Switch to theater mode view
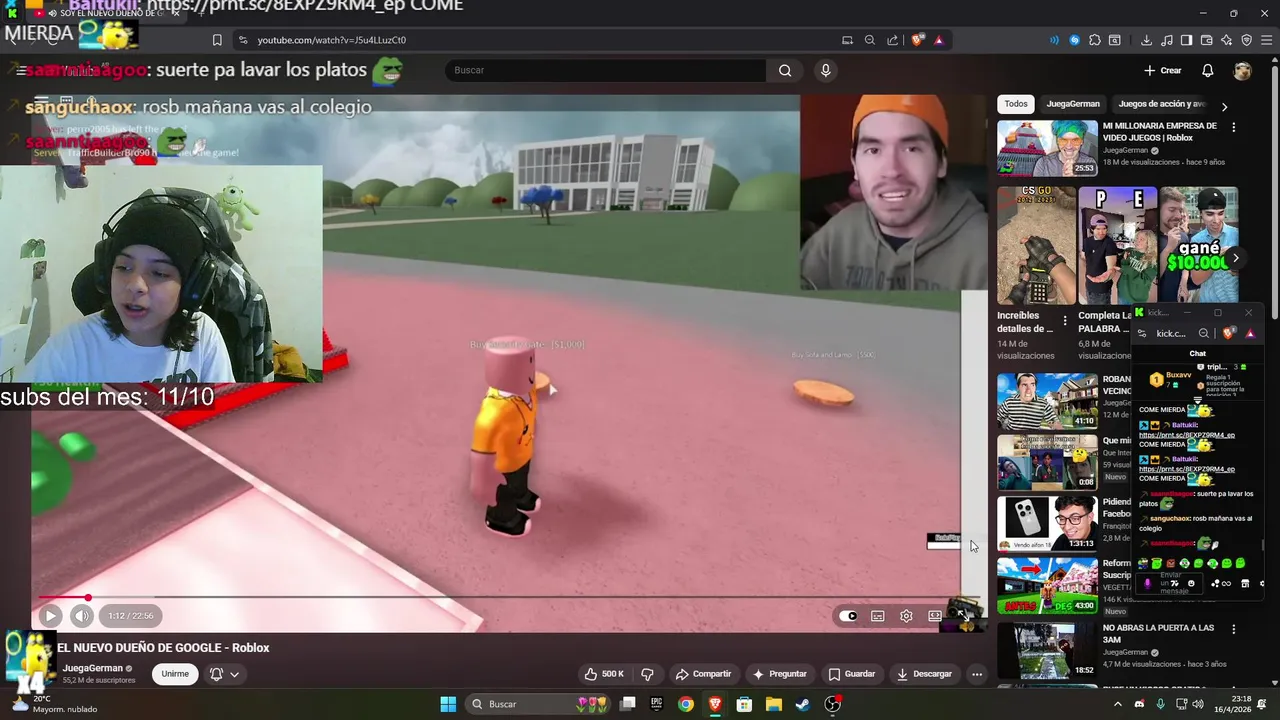Viewport: 1280px width, 720px height. coord(934,616)
